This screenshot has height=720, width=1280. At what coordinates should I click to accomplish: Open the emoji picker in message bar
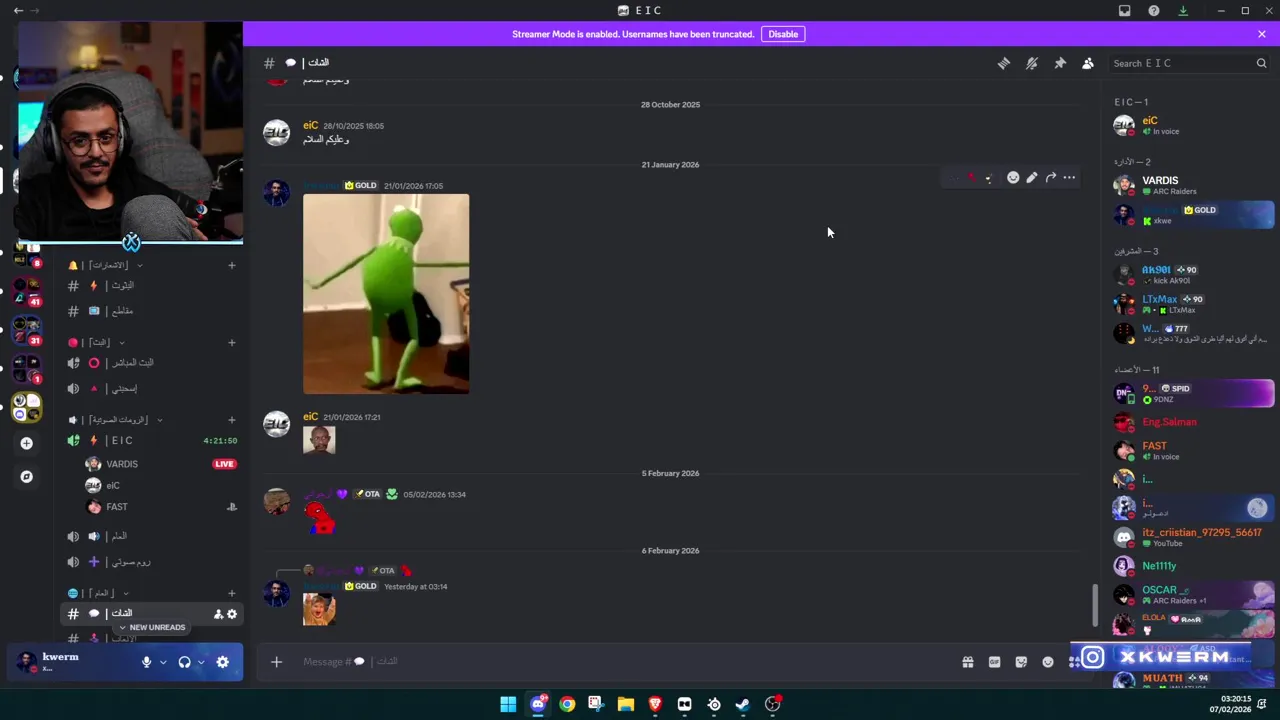point(1048,662)
